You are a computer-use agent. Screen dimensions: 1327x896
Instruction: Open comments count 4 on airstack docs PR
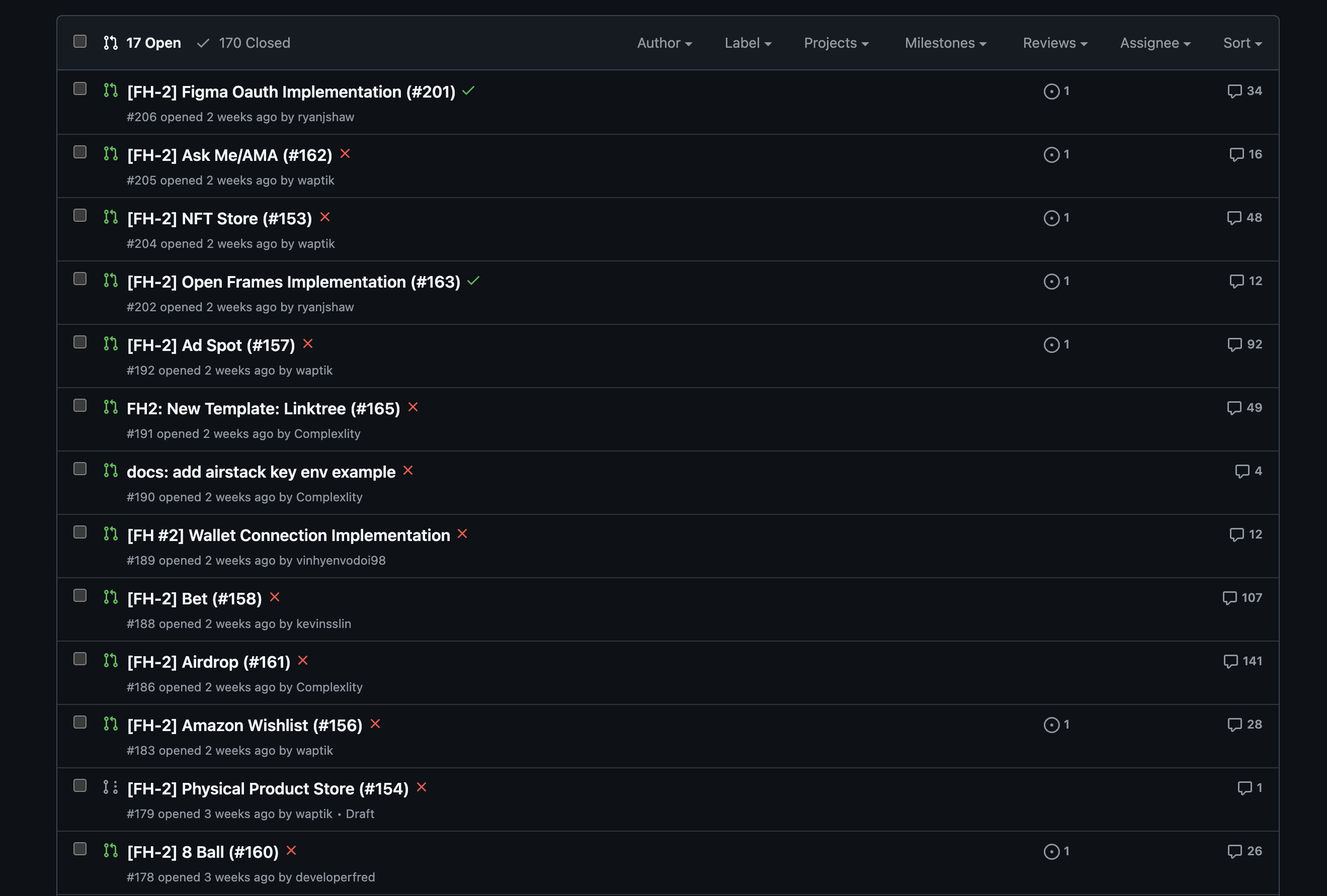point(1249,471)
